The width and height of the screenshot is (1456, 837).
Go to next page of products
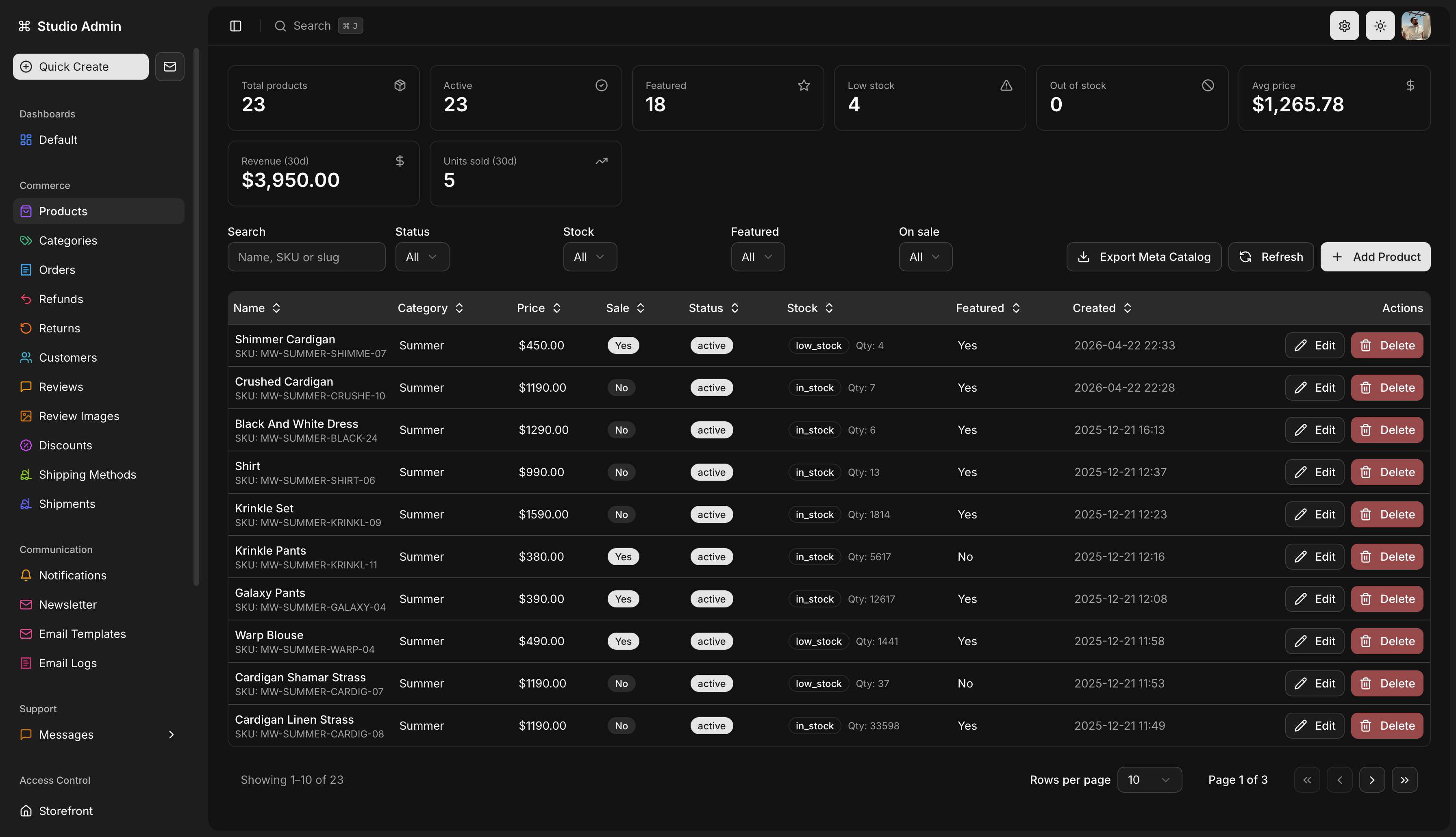(1372, 780)
